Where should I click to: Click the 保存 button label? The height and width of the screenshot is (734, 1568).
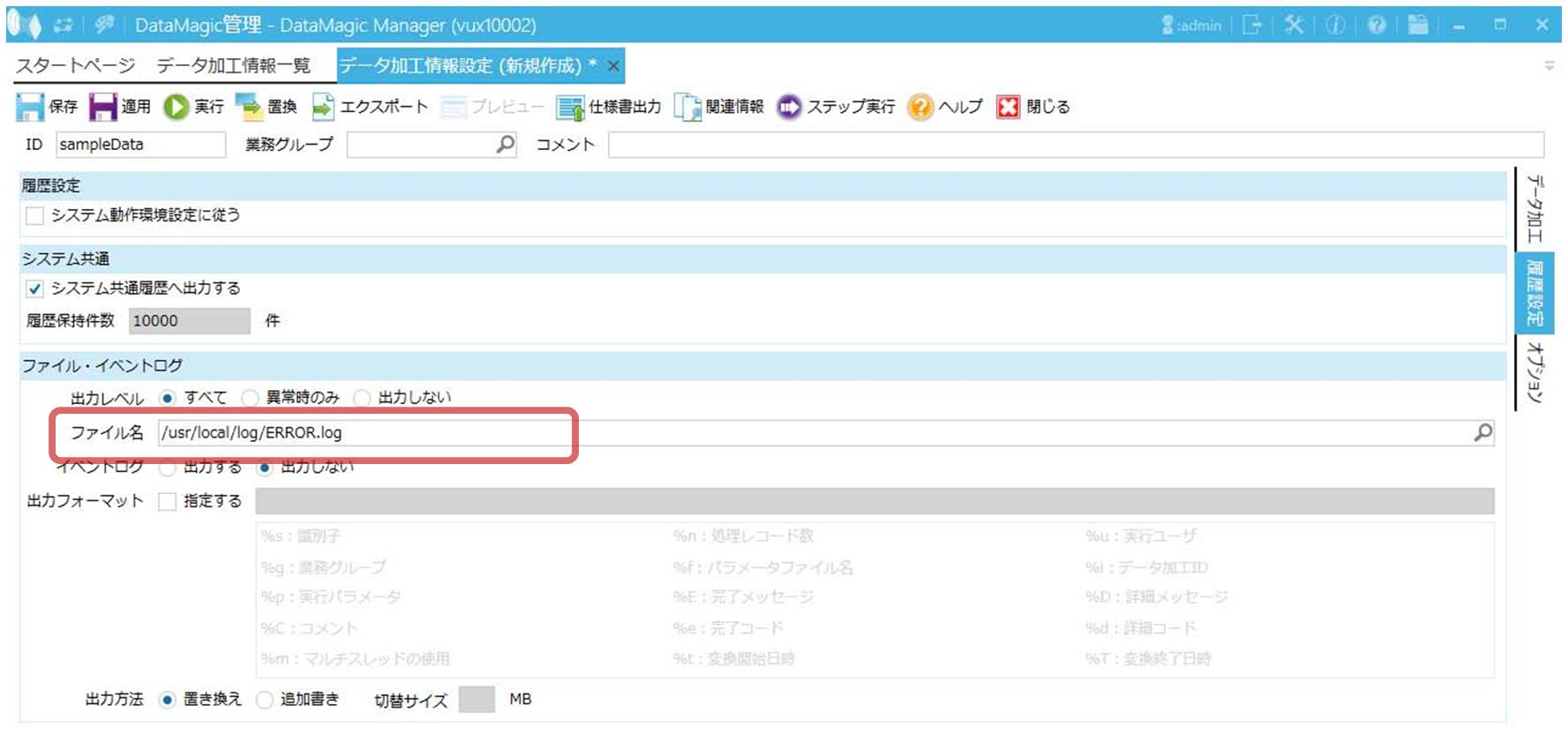(x=64, y=107)
